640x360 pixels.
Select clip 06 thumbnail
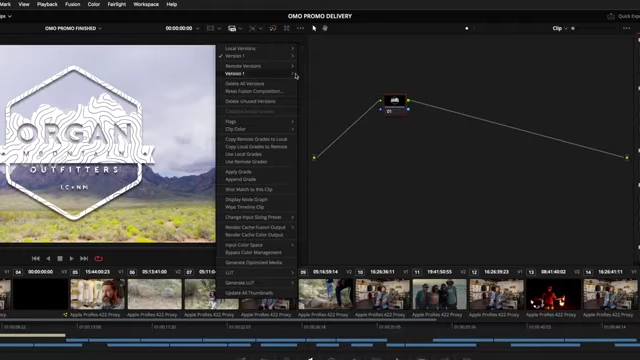click(x=155, y=294)
